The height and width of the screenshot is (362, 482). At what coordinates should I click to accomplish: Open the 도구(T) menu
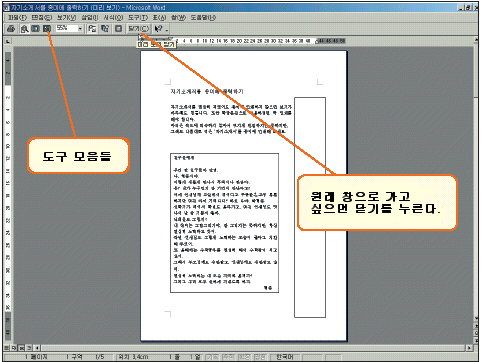coord(138,17)
